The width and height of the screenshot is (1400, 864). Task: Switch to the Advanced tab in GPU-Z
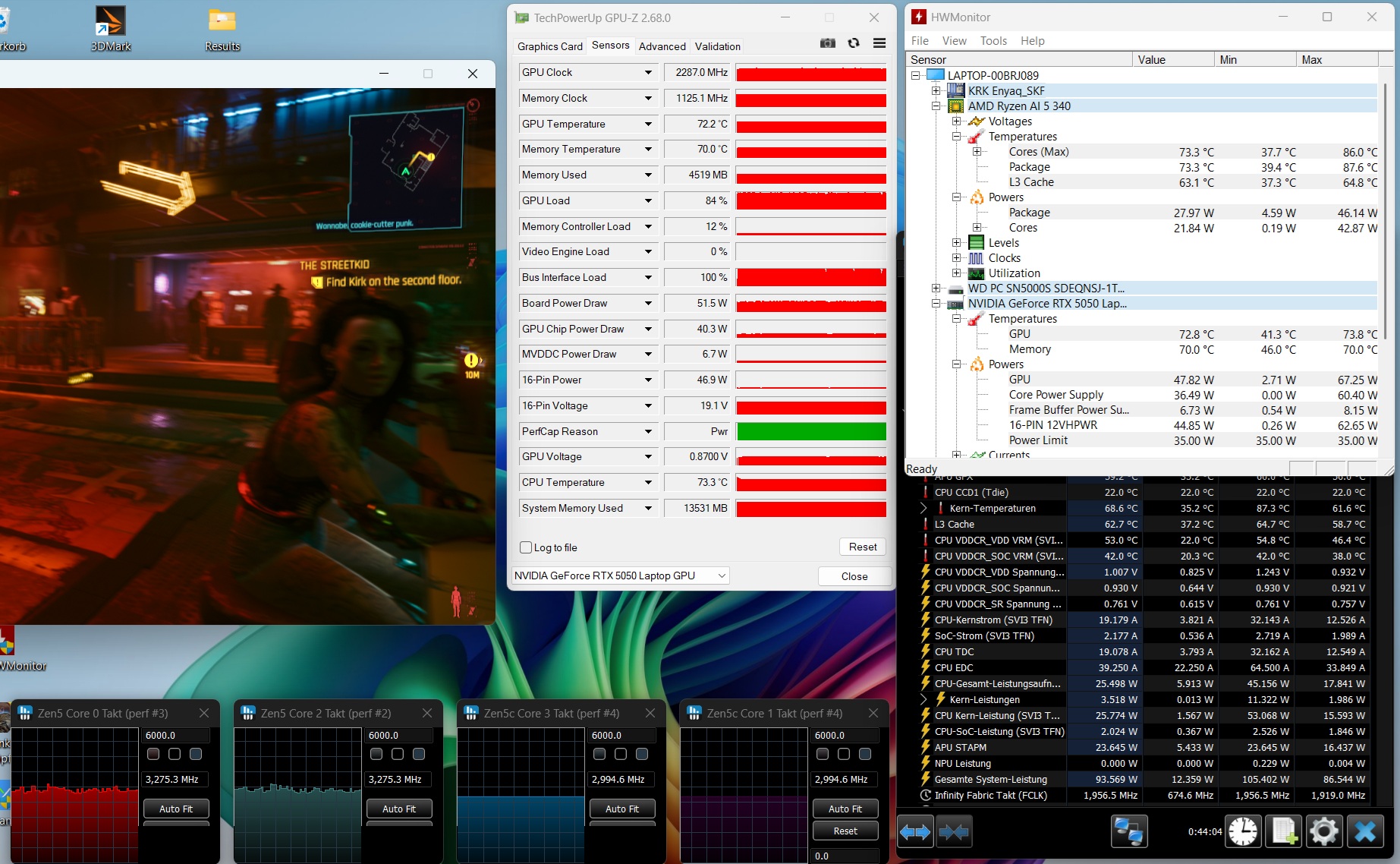[x=662, y=46]
